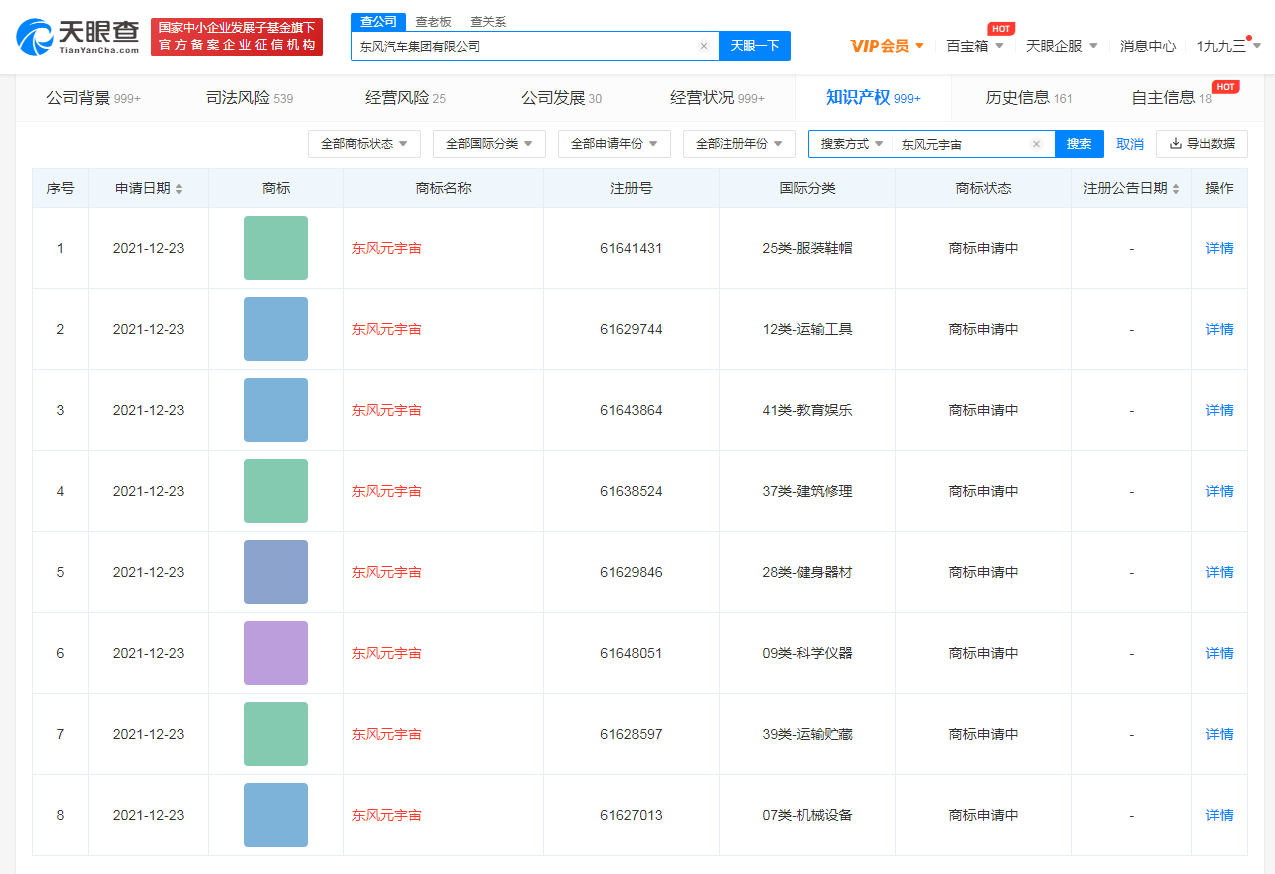This screenshot has width=1275, height=874.
Task: Open the 经营风险 tab
Action: coord(405,98)
